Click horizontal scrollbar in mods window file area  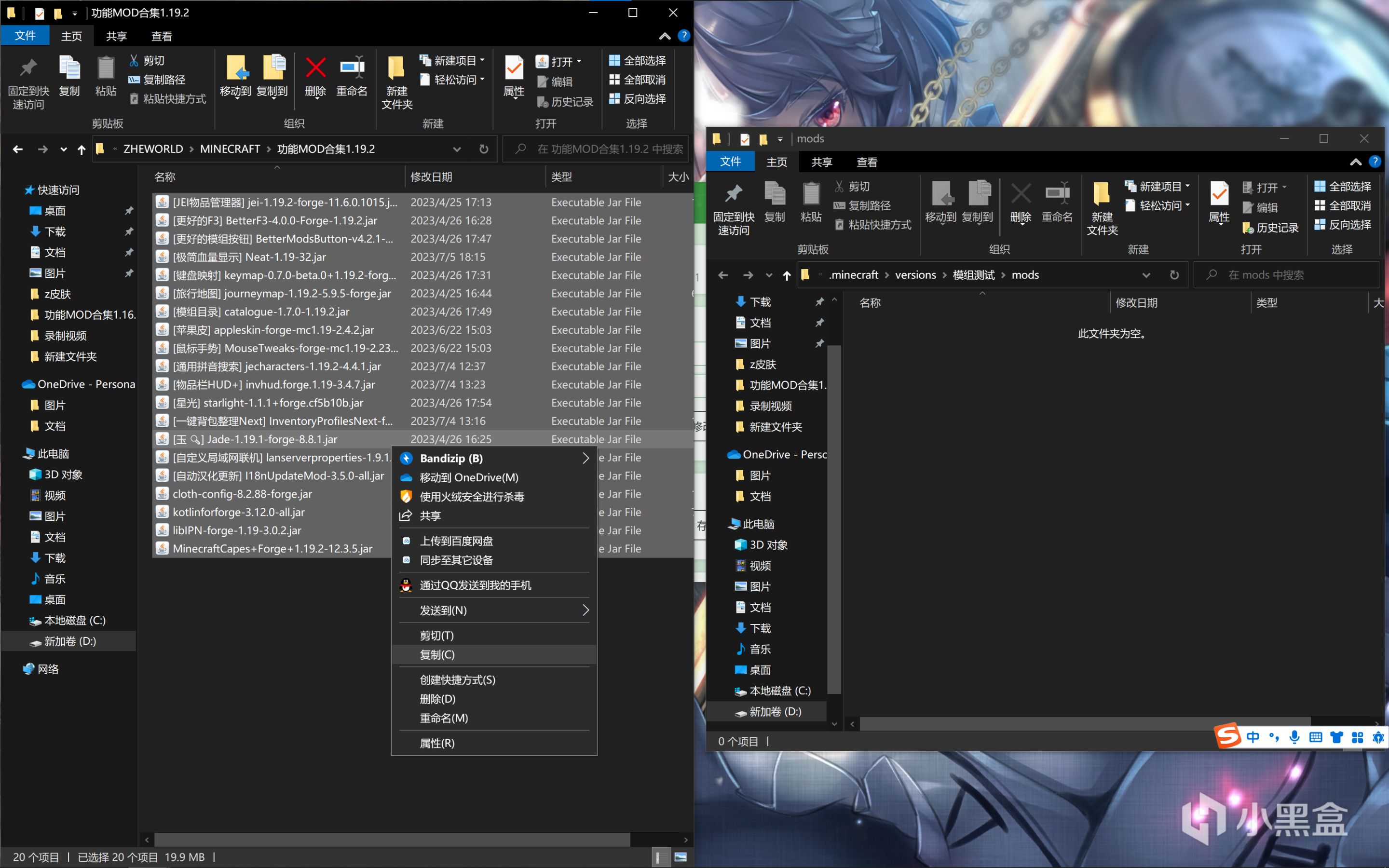1085,724
